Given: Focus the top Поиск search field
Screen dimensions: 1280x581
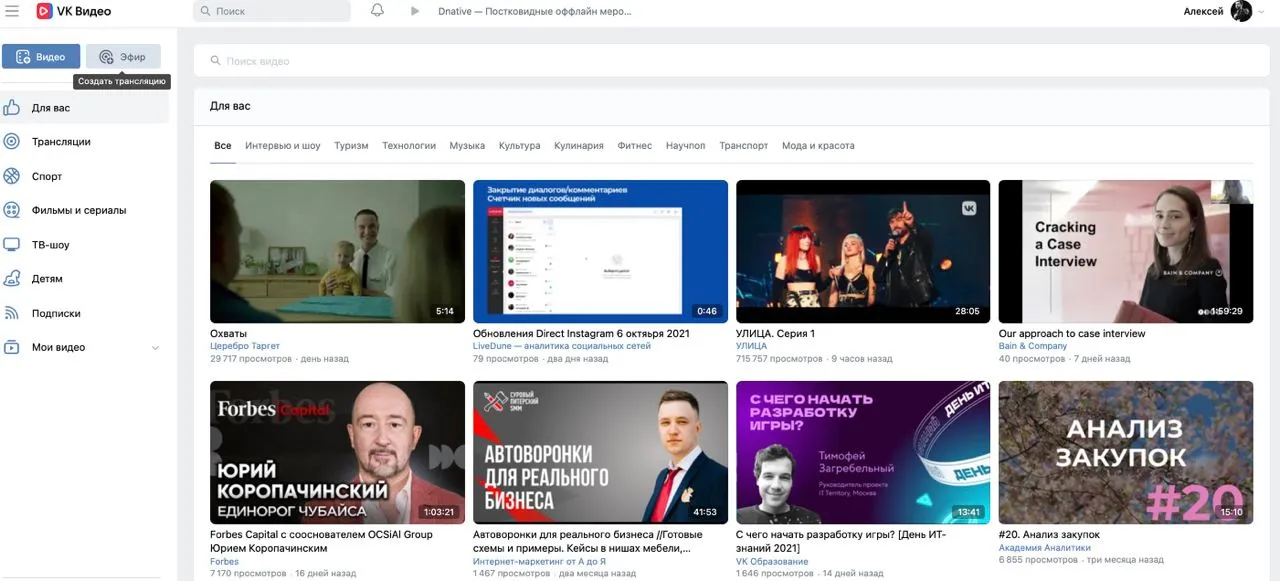Looking at the screenshot, I should [x=272, y=11].
